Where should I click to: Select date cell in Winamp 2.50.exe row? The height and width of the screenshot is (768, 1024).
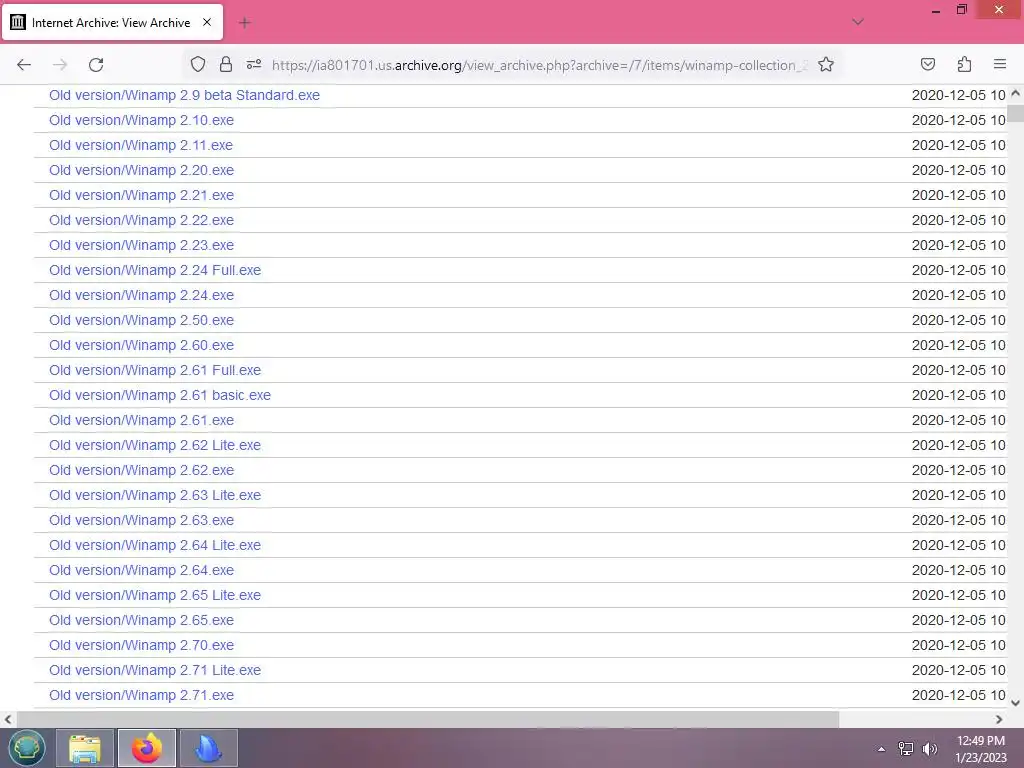coord(959,320)
